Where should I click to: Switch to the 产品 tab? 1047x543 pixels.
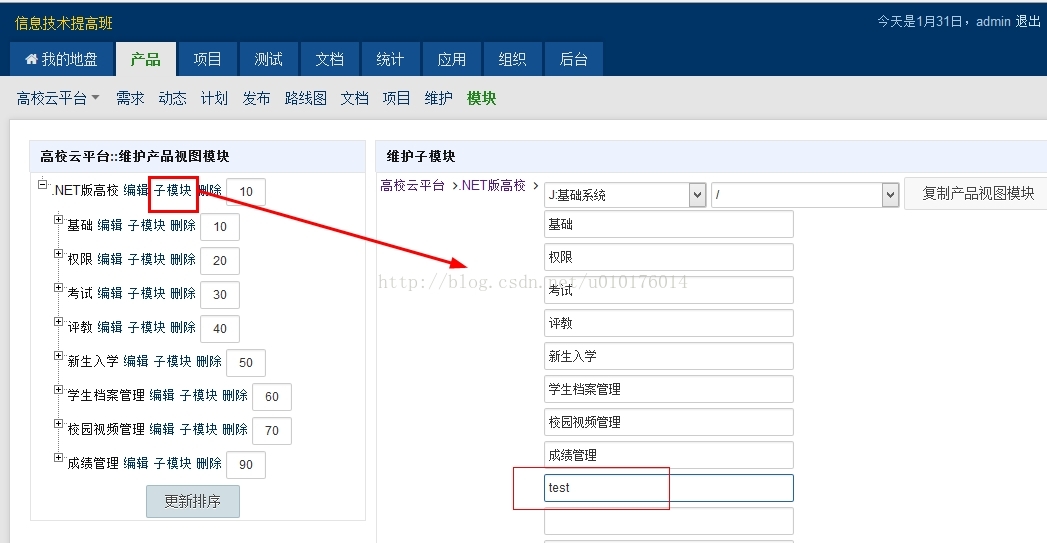click(x=146, y=59)
